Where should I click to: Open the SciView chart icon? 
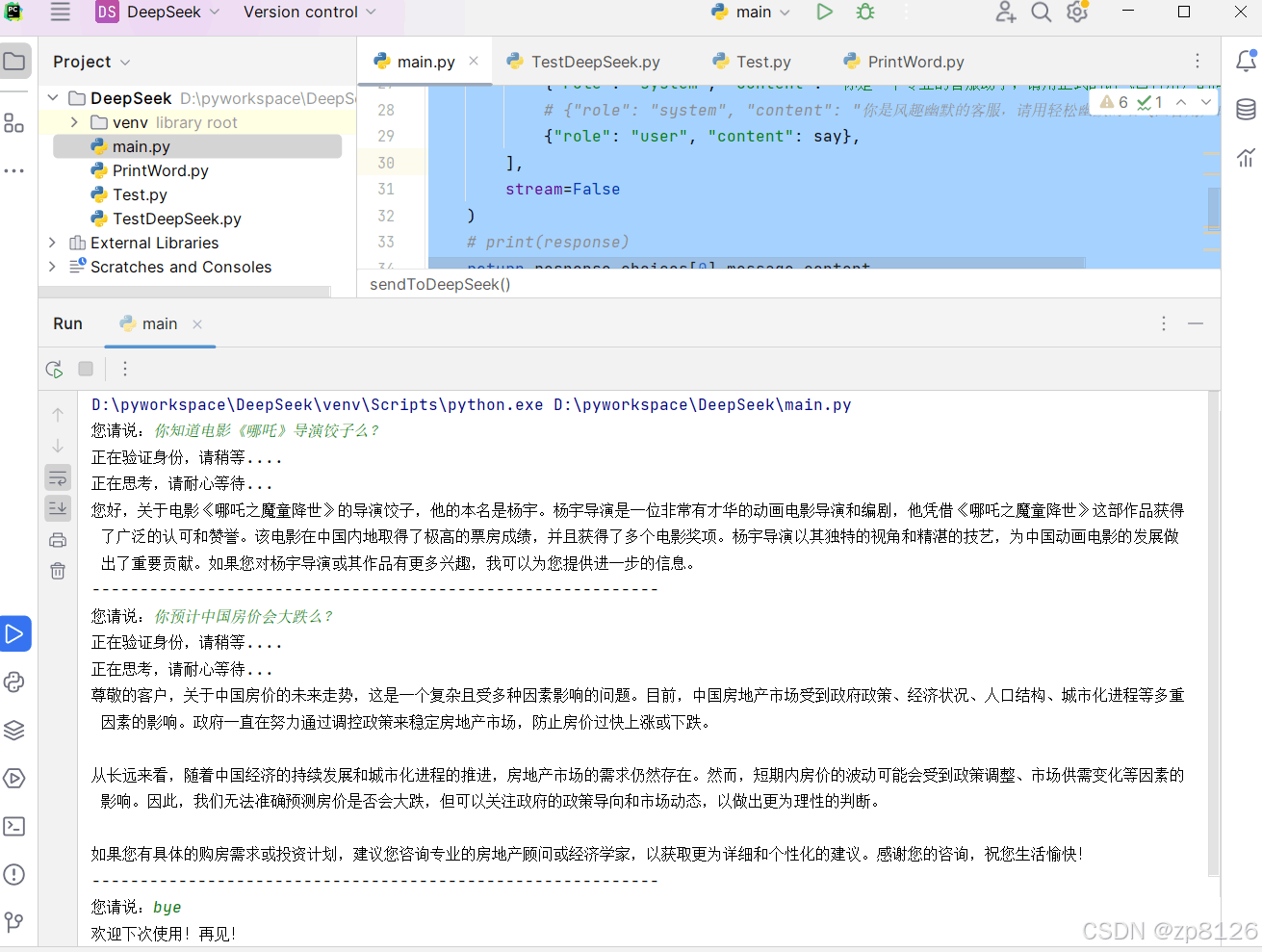click(1246, 157)
